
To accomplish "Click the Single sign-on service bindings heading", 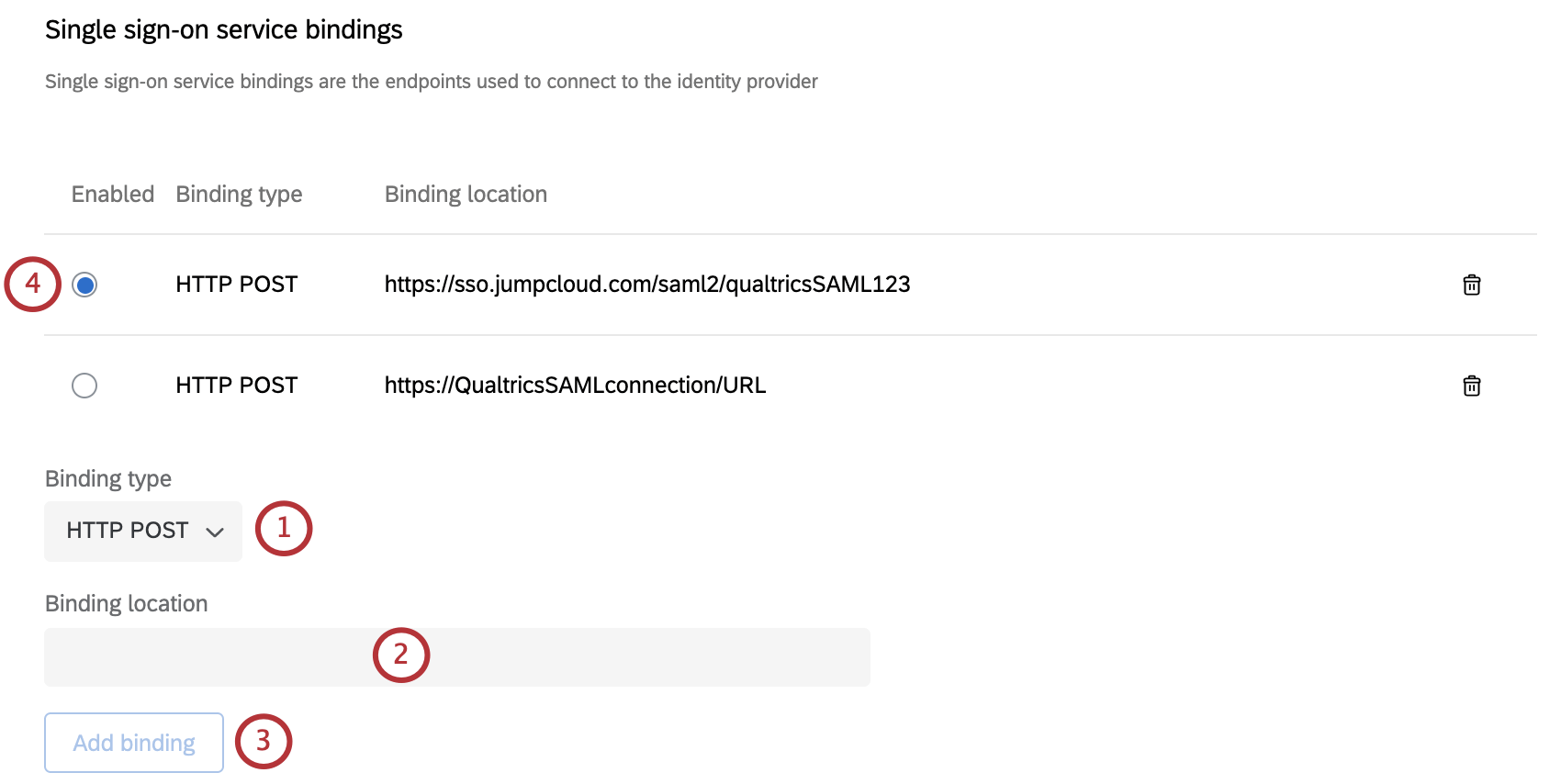I will pos(223,28).
